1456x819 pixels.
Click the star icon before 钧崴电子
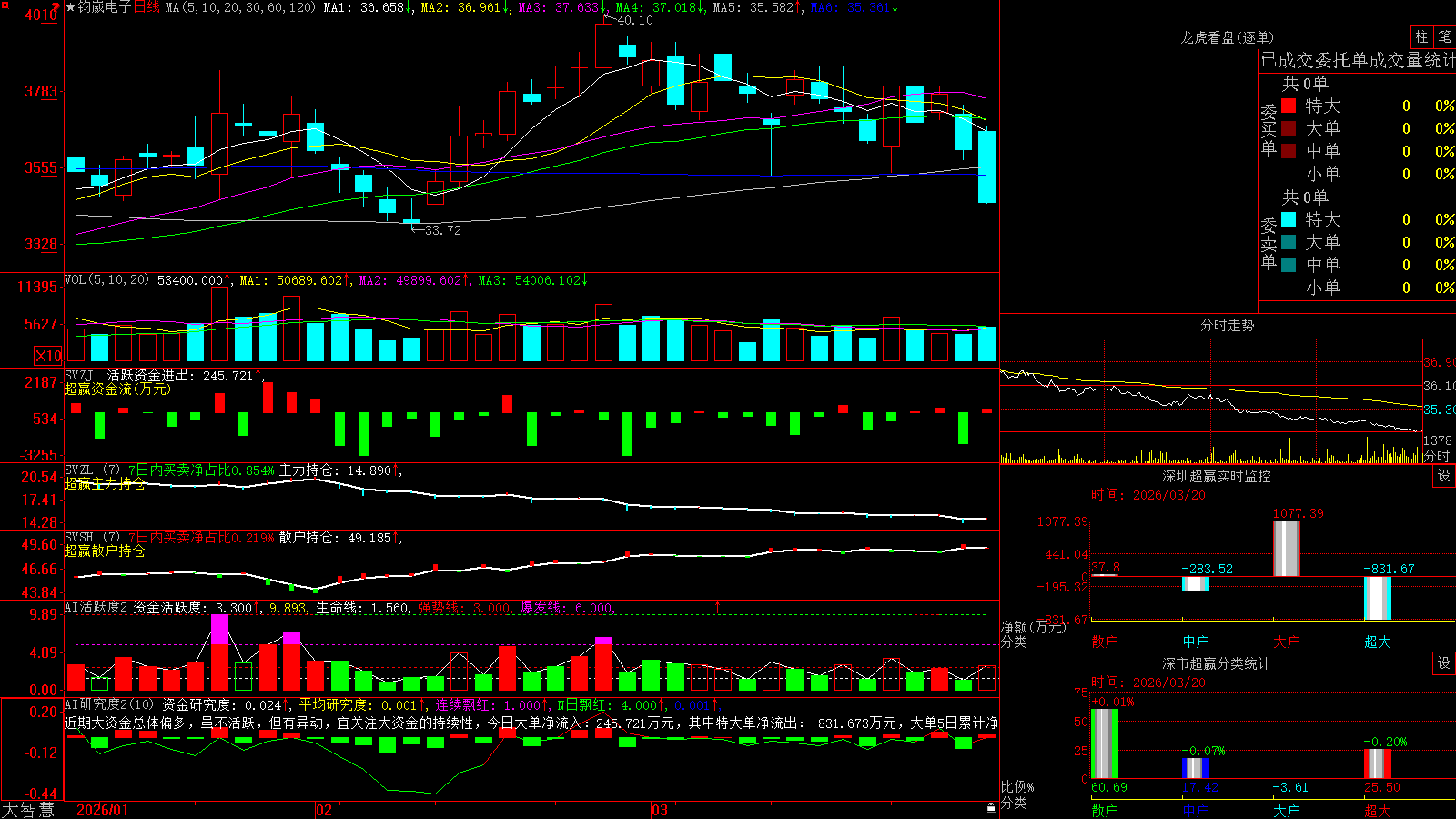(x=70, y=7)
